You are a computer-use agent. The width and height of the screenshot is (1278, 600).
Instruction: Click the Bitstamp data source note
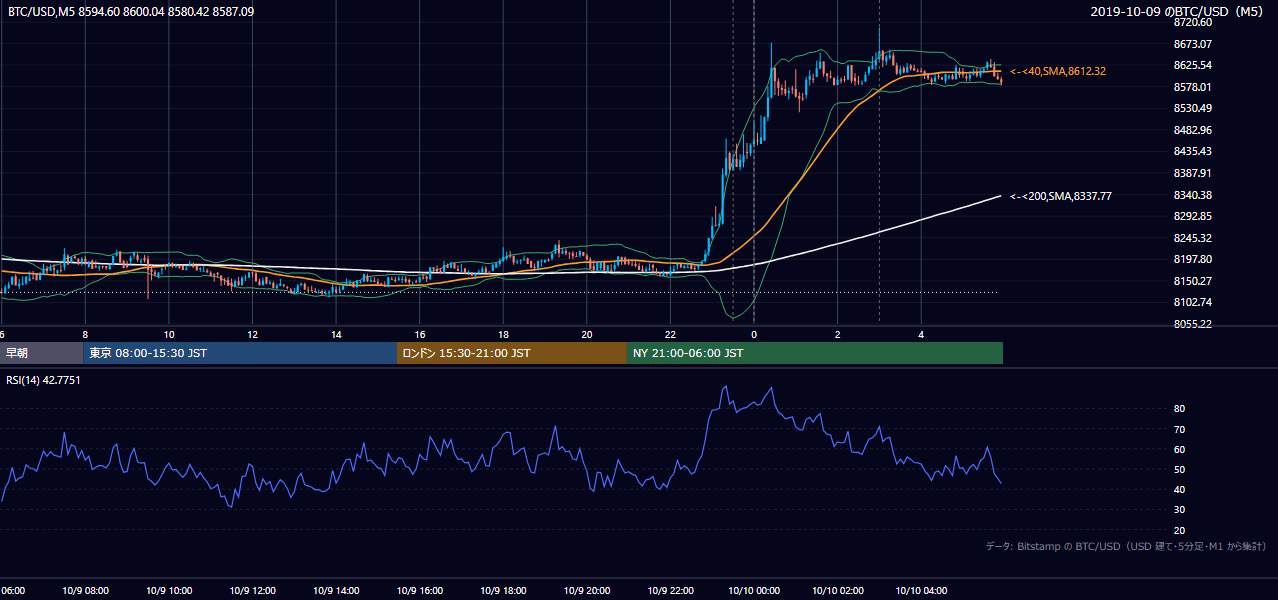[x=1126, y=546]
